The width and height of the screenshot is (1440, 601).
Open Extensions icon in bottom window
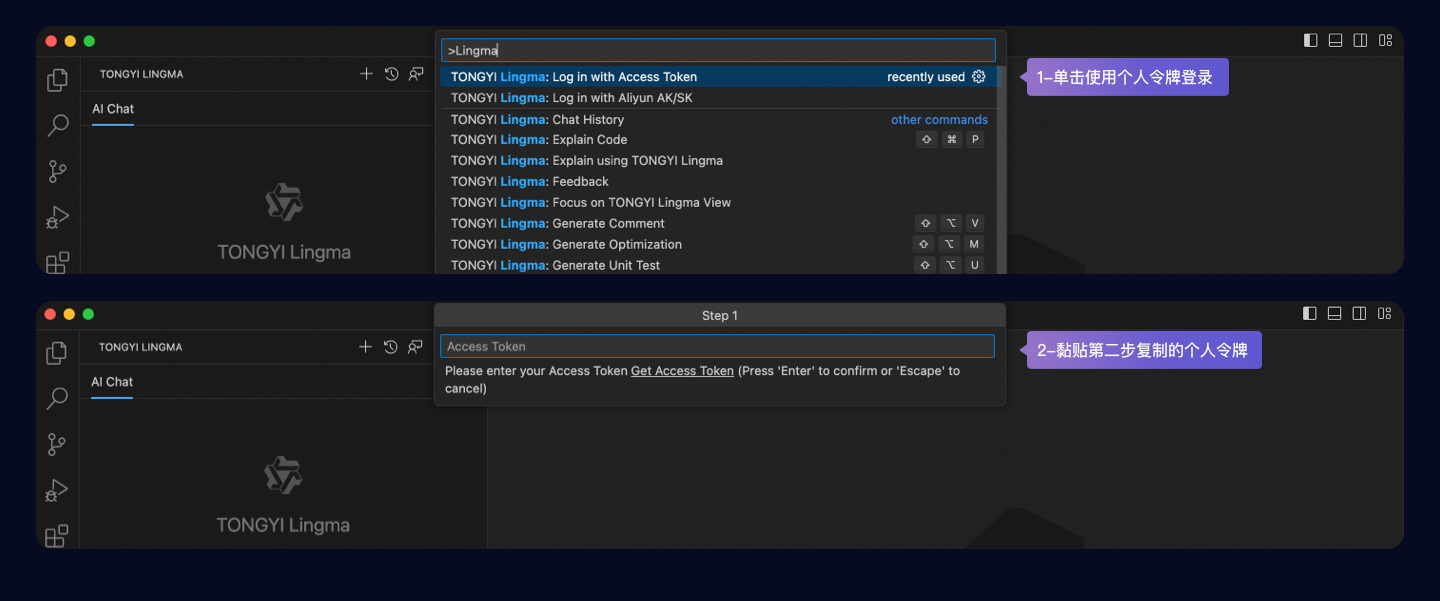pyautogui.click(x=57, y=536)
